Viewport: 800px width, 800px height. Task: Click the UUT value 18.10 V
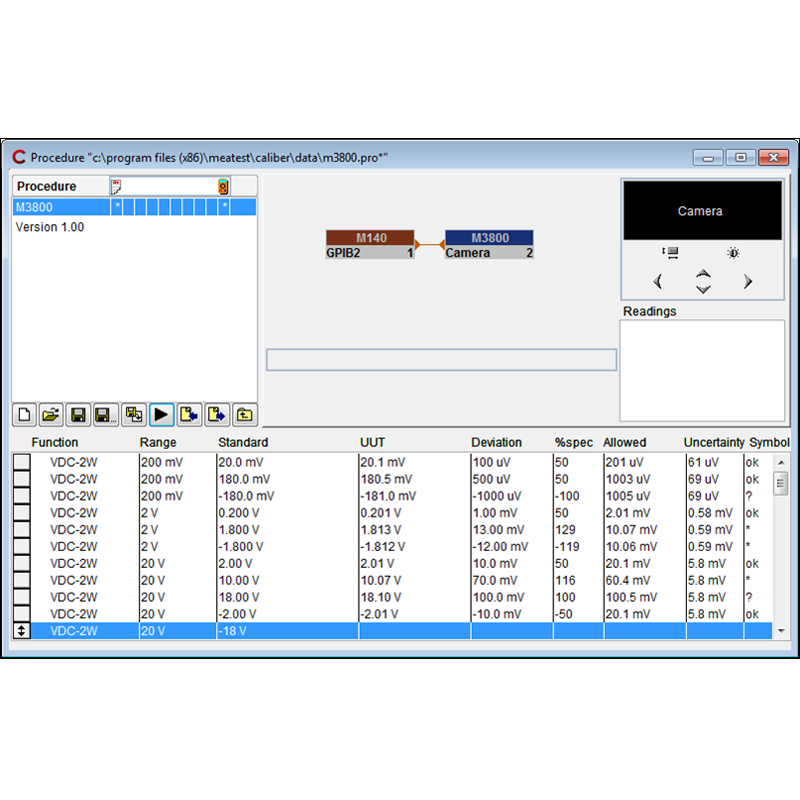(x=381, y=597)
